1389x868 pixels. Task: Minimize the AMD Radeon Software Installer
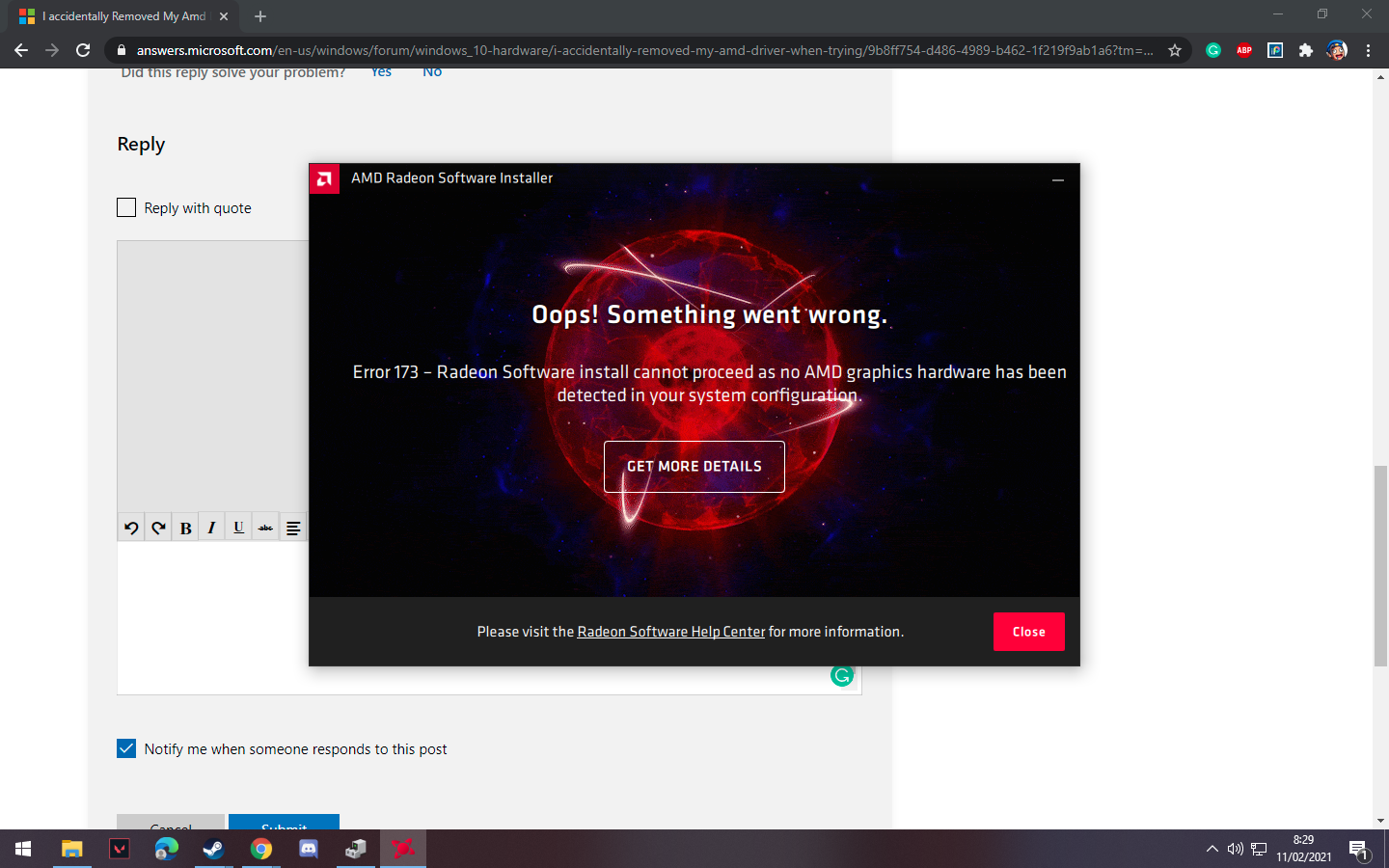point(1058,179)
